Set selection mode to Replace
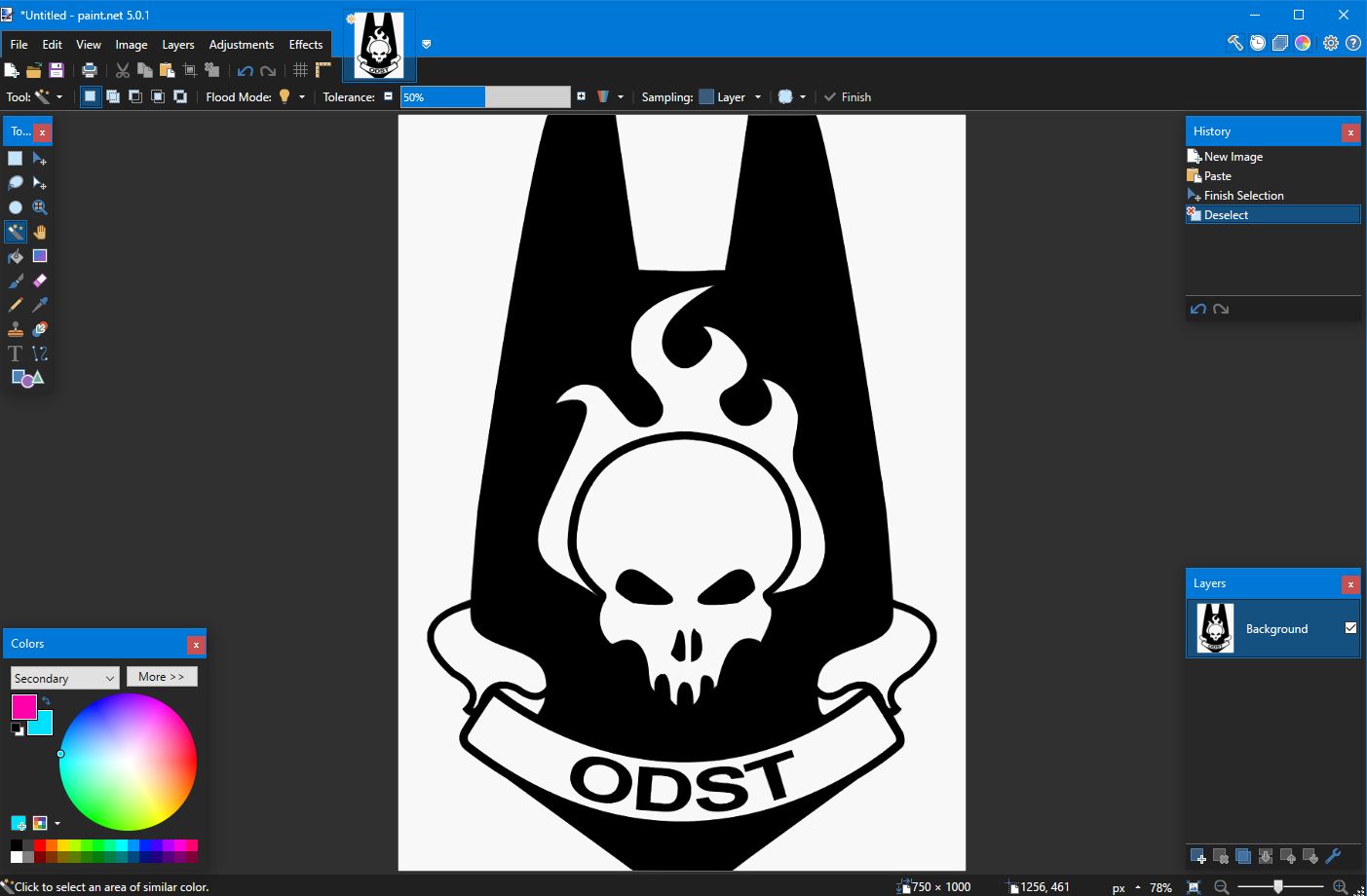The height and width of the screenshot is (896, 1367). (91, 96)
